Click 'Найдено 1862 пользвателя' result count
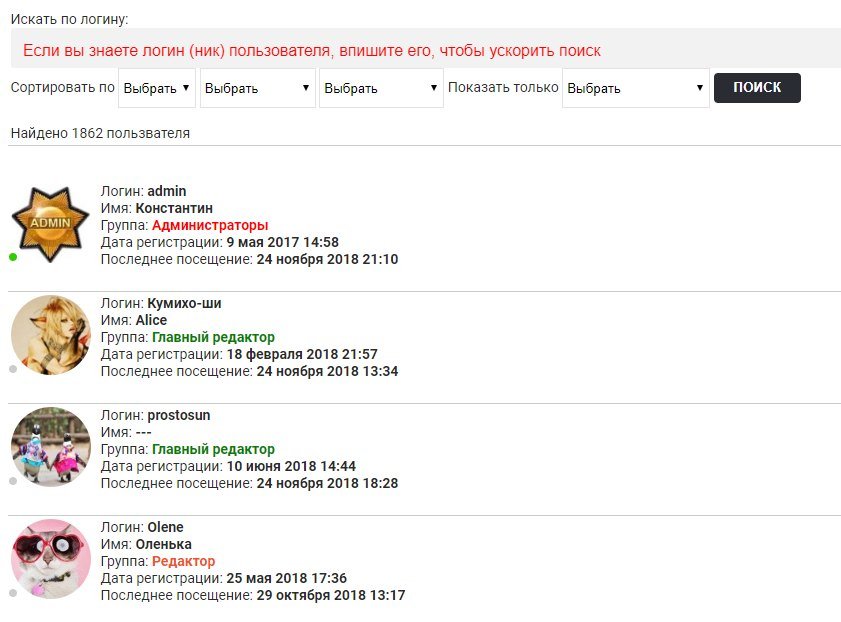 click(x=100, y=133)
